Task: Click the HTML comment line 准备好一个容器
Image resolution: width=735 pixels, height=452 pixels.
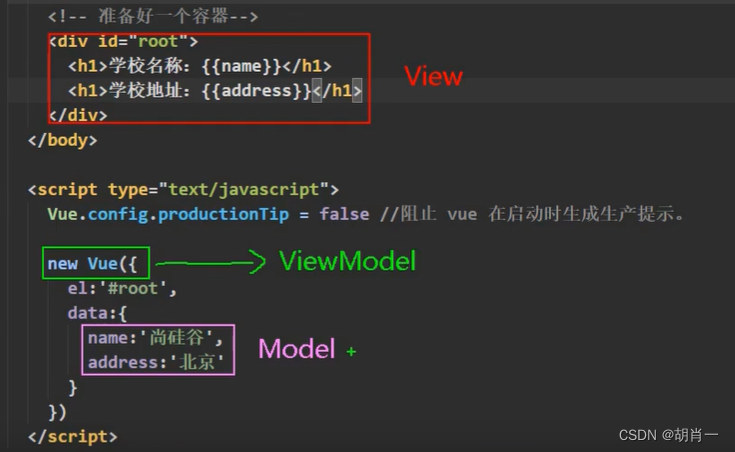Action: 153,16
